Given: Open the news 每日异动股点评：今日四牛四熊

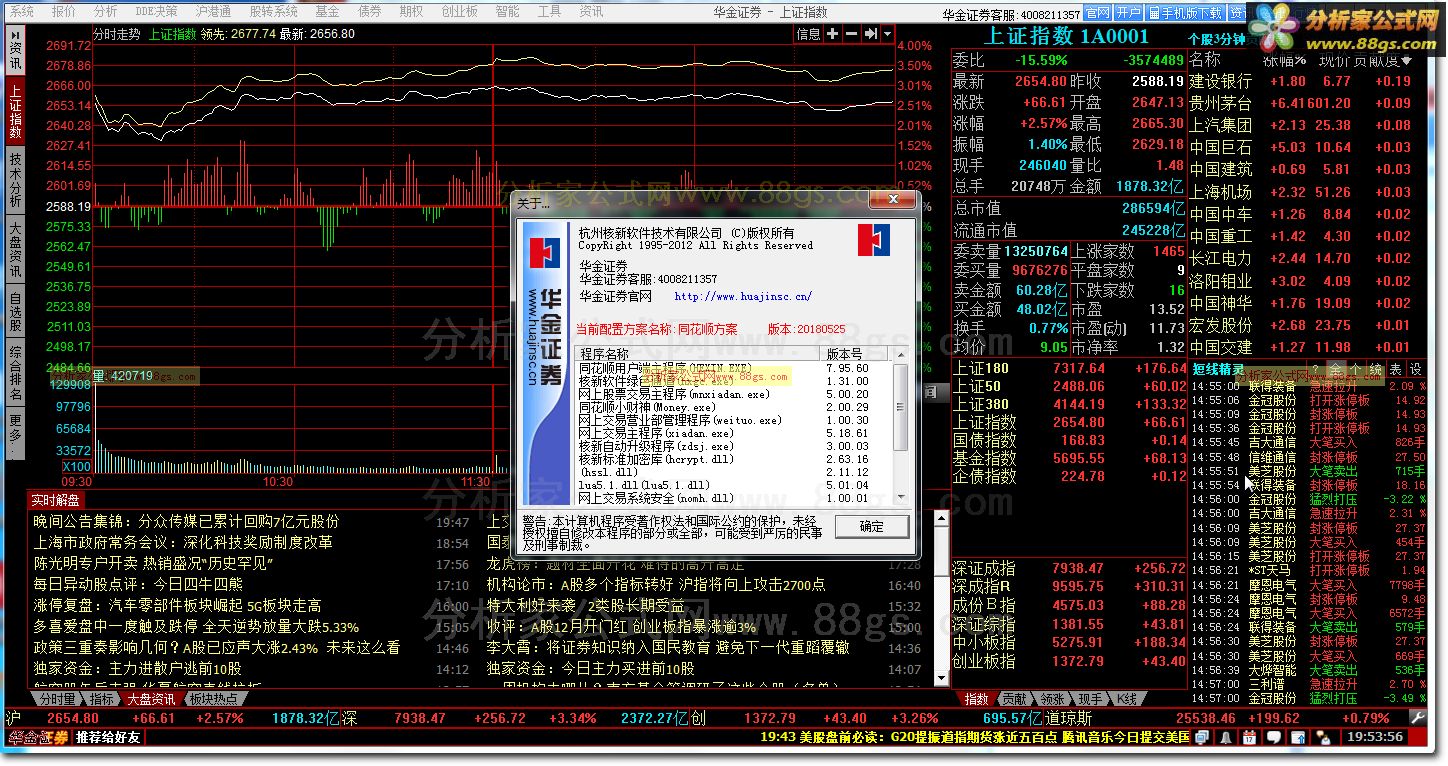Looking at the screenshot, I should (x=138, y=584).
